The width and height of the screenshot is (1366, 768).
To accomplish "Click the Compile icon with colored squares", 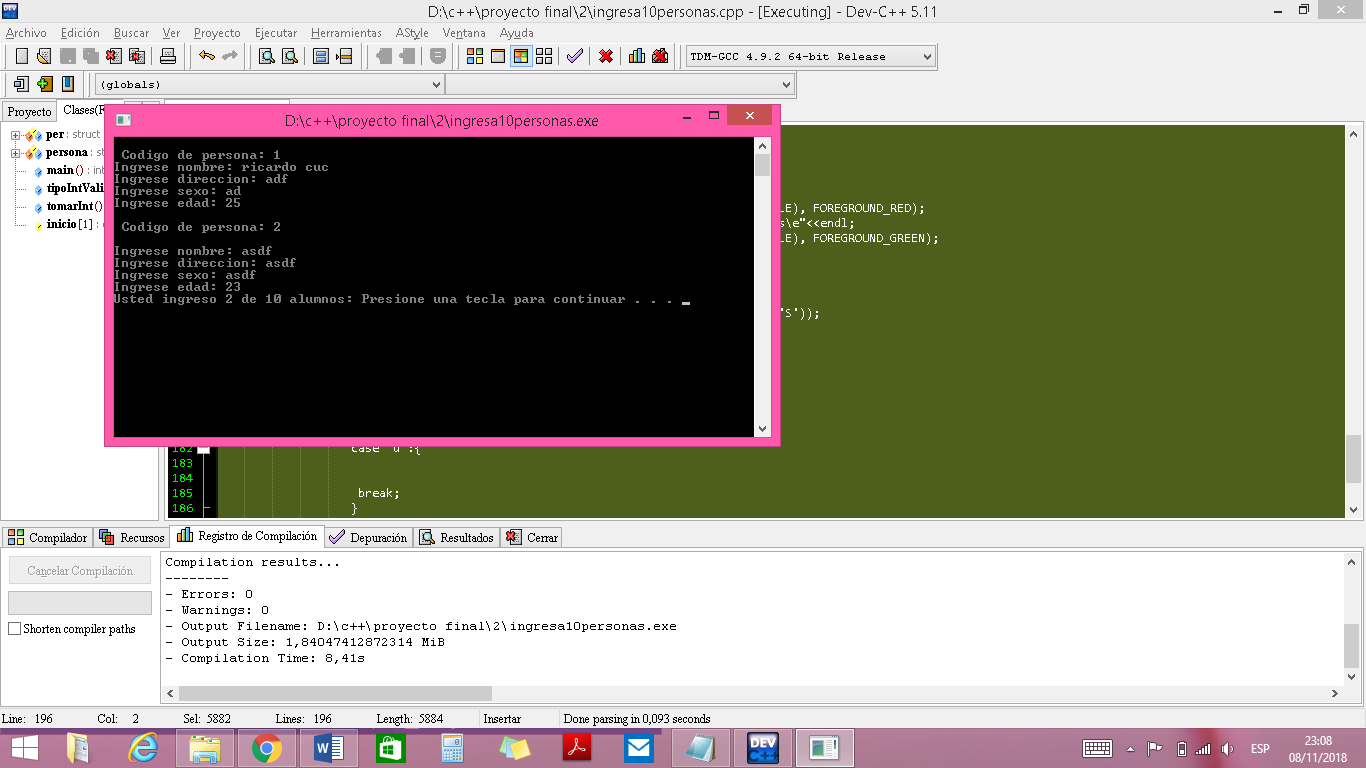I will click(x=475, y=56).
